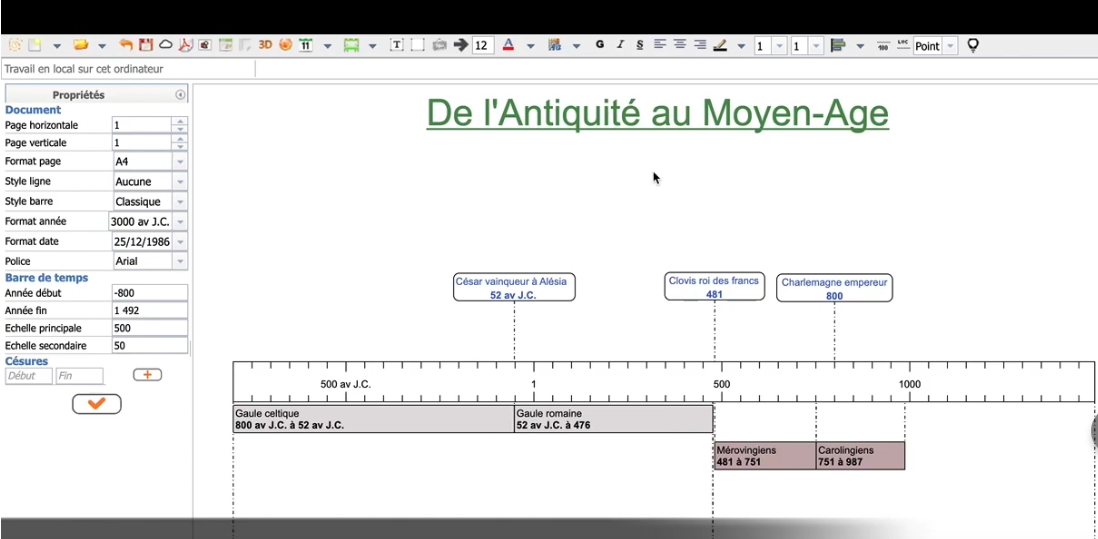Collapse the Propriétés panel header
1098x539 pixels.
[180, 95]
